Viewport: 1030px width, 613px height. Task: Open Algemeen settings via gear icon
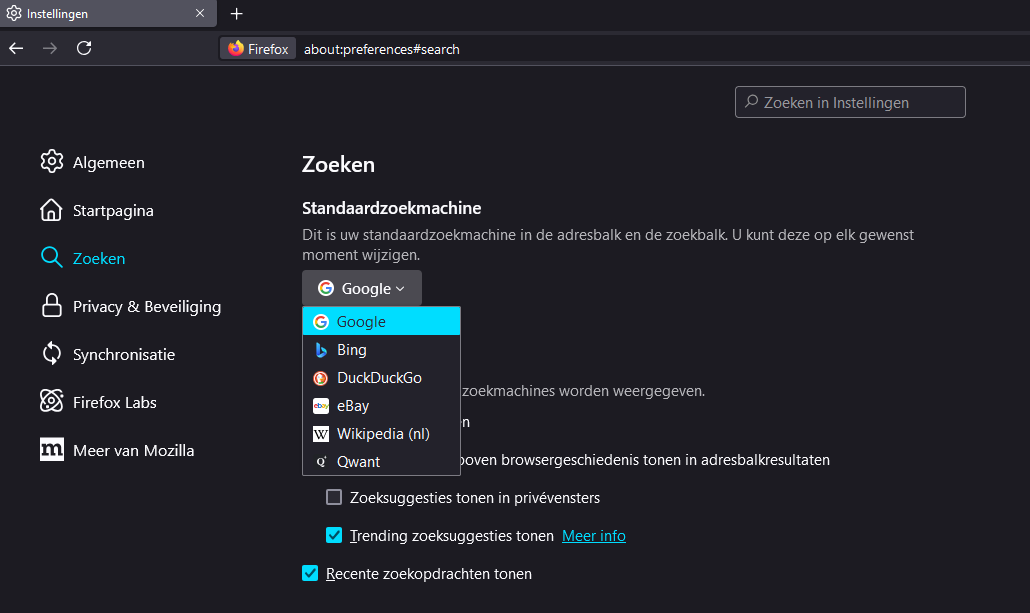point(51,162)
